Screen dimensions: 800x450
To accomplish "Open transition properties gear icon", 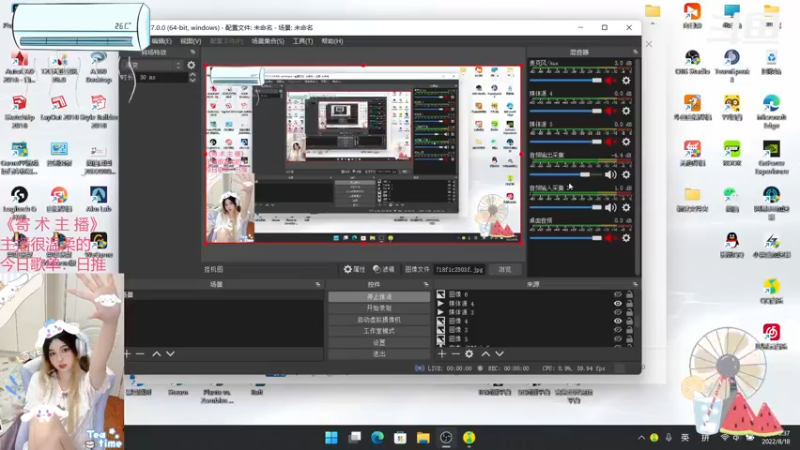I will (191, 65).
